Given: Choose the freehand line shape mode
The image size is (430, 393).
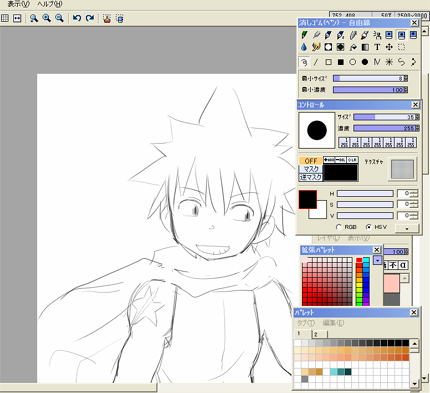Looking at the screenshot, I should tap(304, 62).
